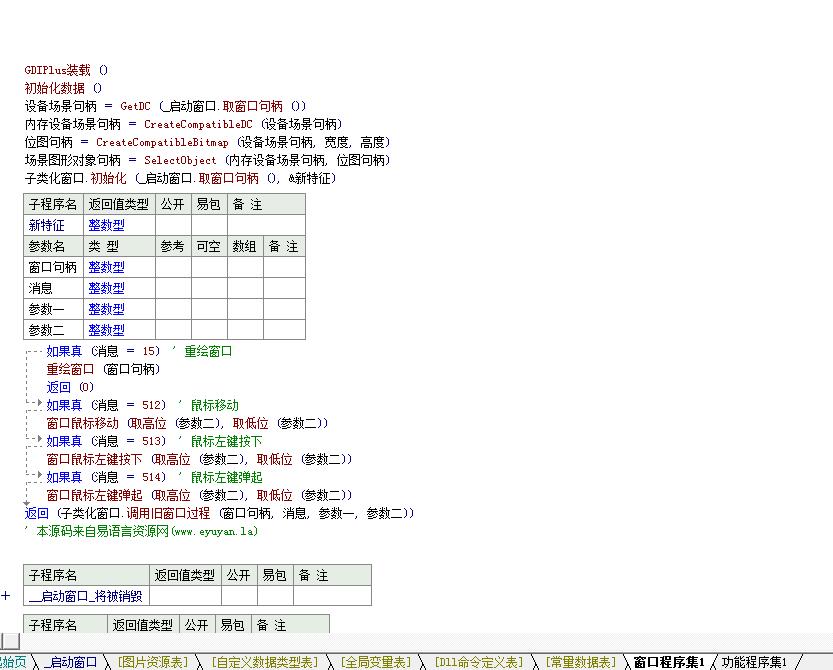Image resolution: width=833 pixels, height=670 pixels.
Task: Click the 整数型 type of 消息 parameter
Action: (x=120, y=288)
